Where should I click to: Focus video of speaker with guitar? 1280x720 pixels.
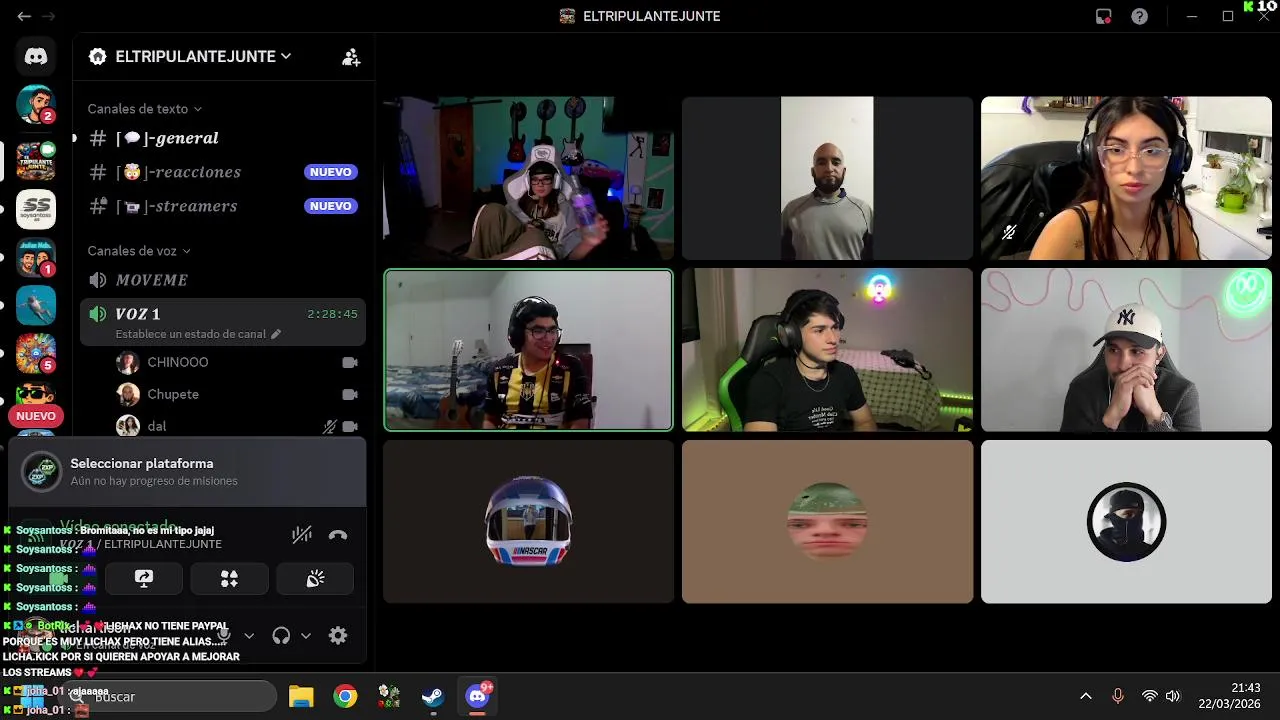(x=528, y=350)
